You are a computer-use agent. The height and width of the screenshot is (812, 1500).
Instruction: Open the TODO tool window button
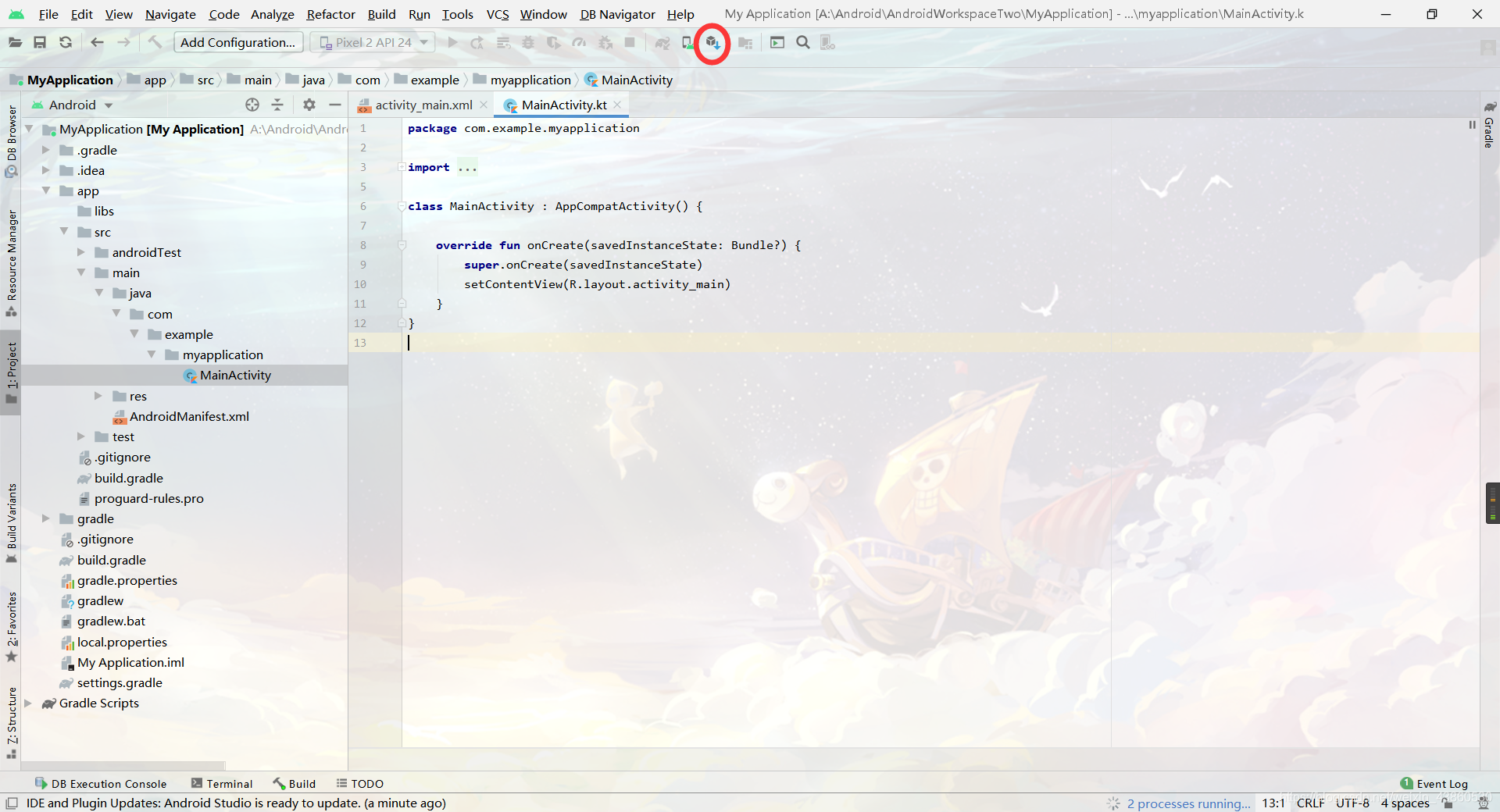(x=359, y=783)
